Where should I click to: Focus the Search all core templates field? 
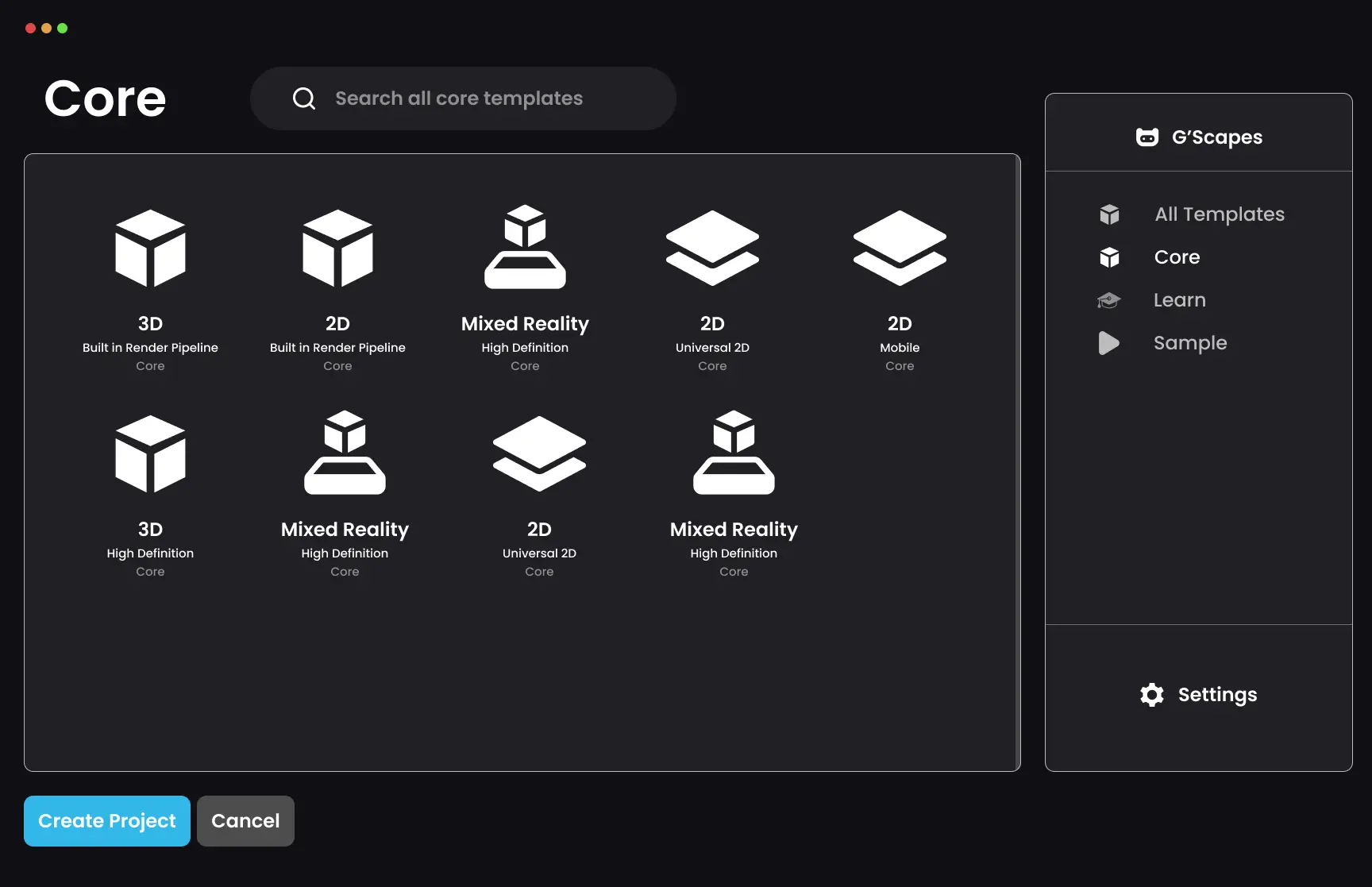pos(463,98)
